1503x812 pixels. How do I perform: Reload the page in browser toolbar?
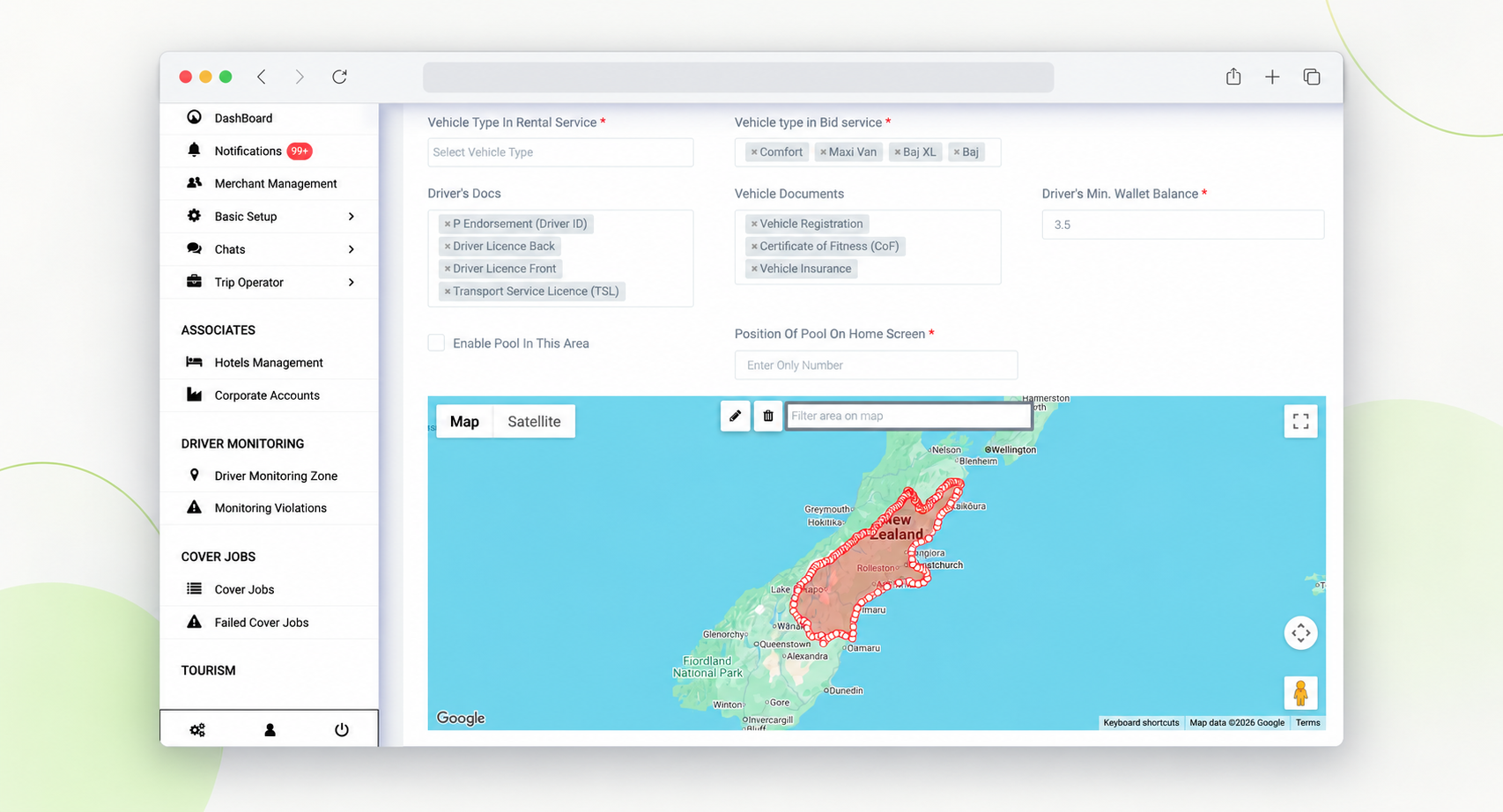339,77
